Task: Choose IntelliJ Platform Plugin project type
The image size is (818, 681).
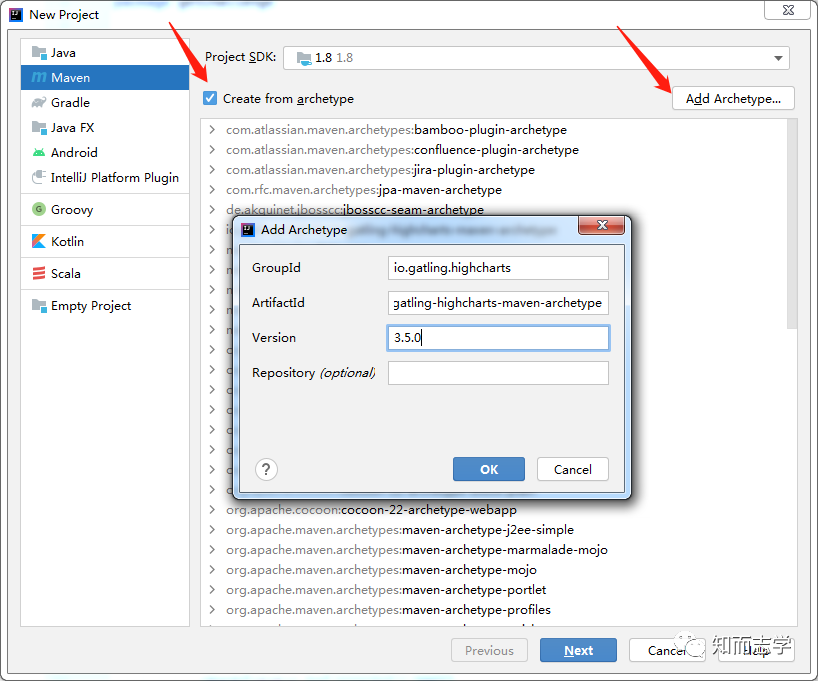Action: click(105, 178)
